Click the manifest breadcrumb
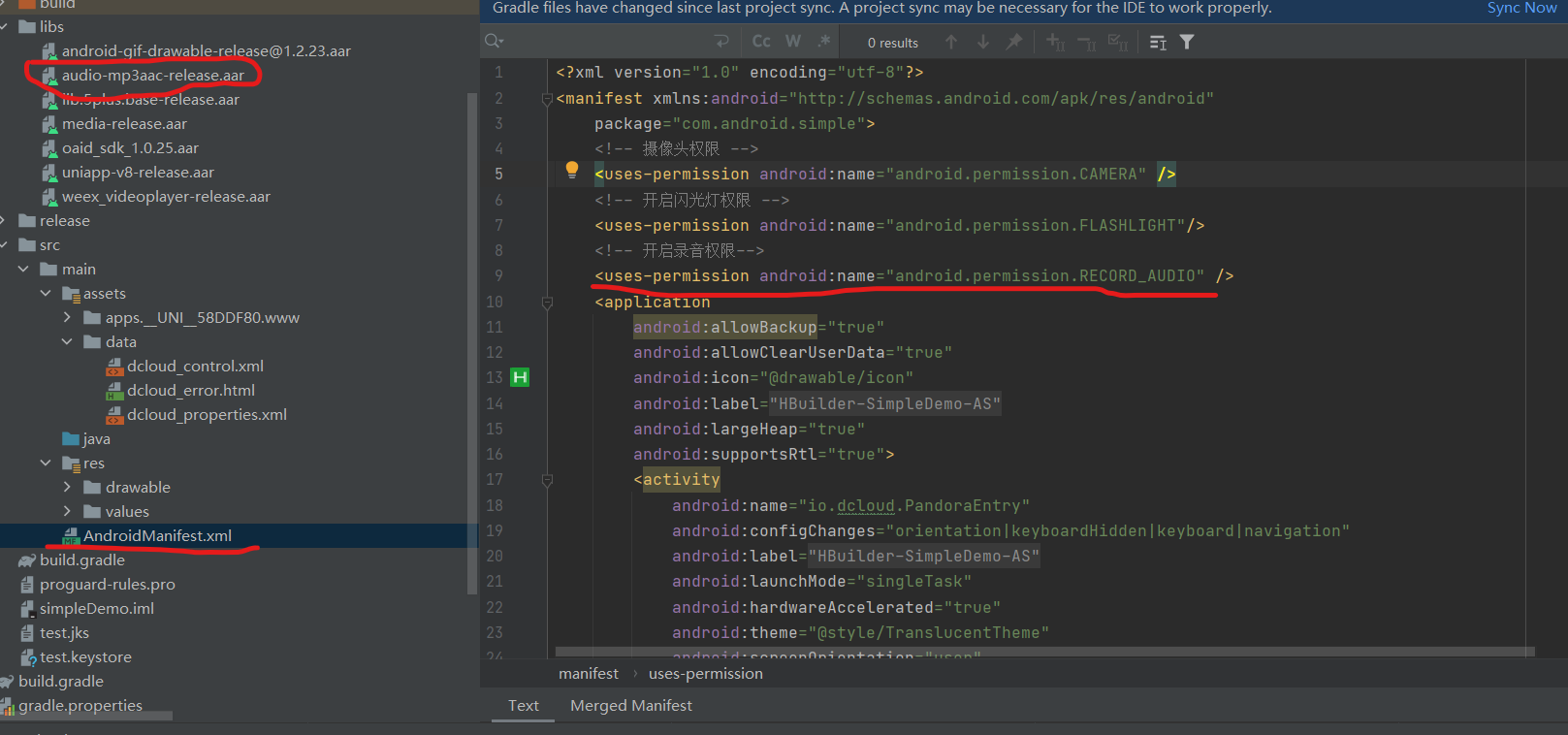 pos(589,673)
